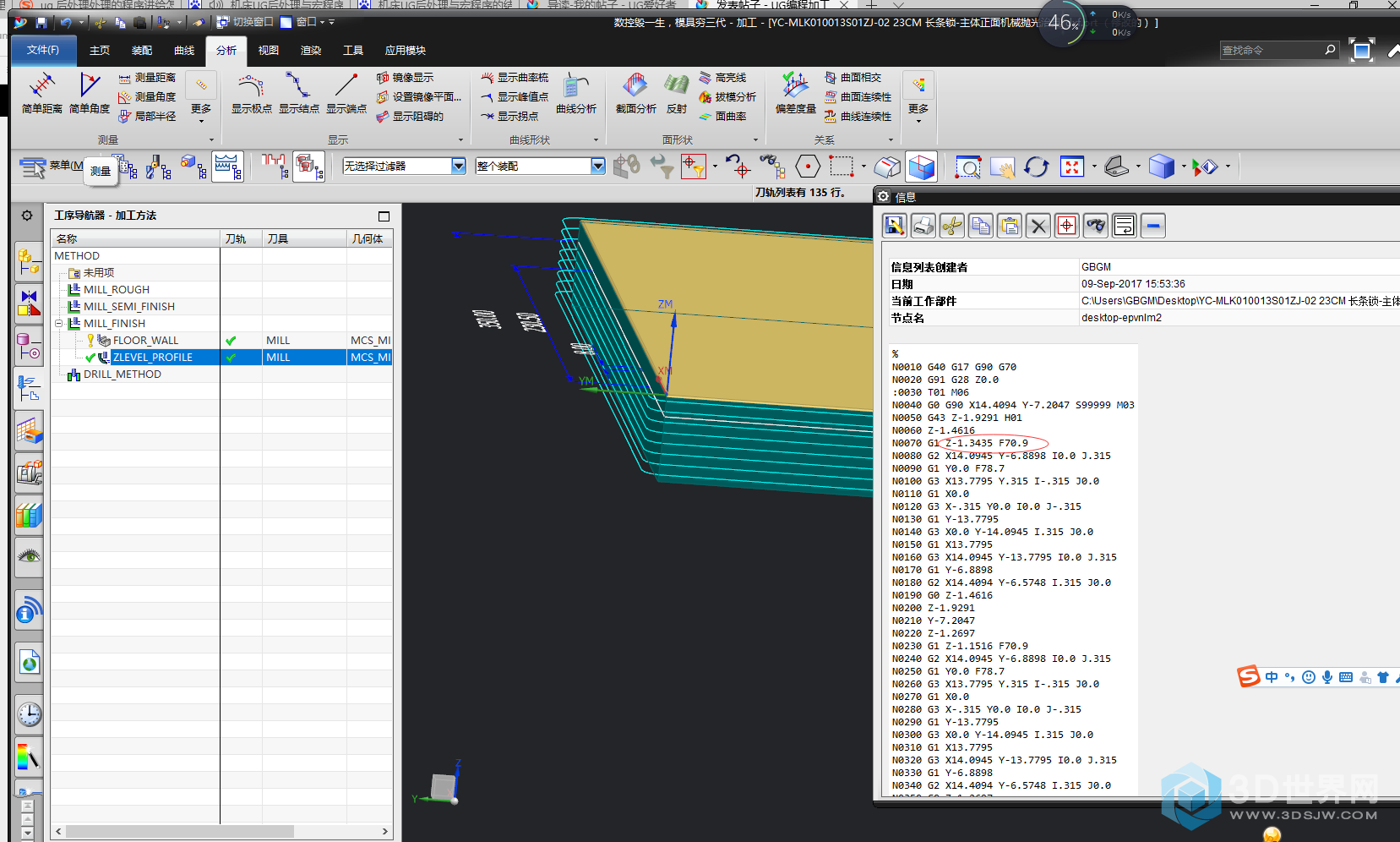Click Measure Distance (测量距离)
Viewport: 1400px width, 842px height.
(147, 78)
